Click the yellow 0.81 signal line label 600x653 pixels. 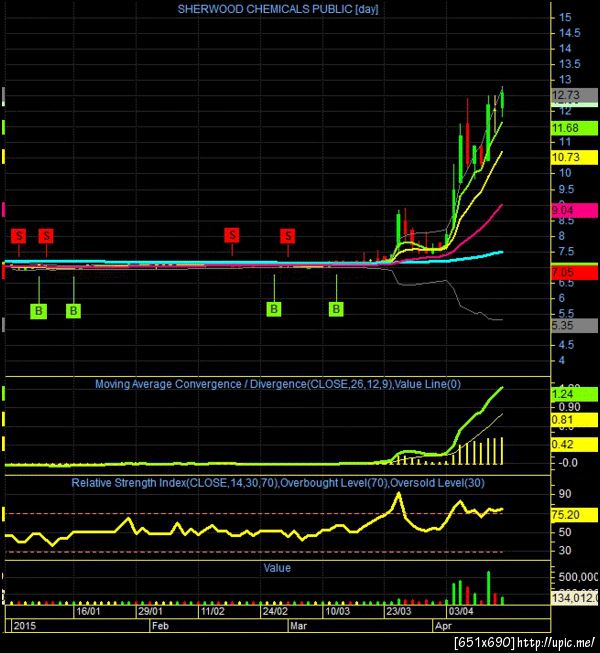point(575,420)
